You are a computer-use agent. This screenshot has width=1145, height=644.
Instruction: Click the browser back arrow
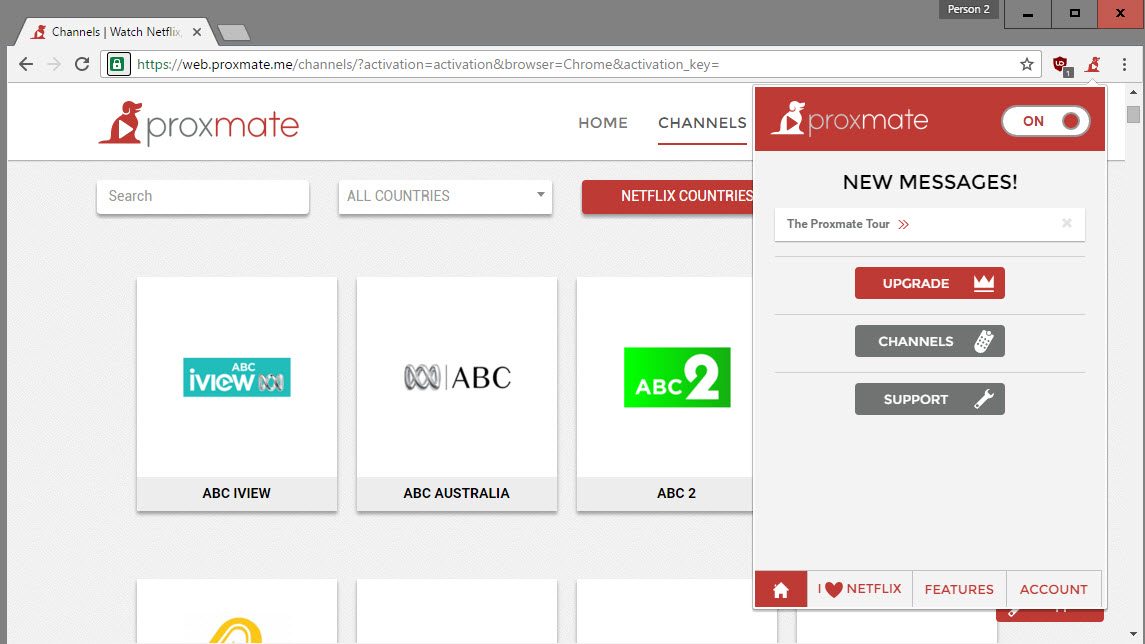pos(26,64)
